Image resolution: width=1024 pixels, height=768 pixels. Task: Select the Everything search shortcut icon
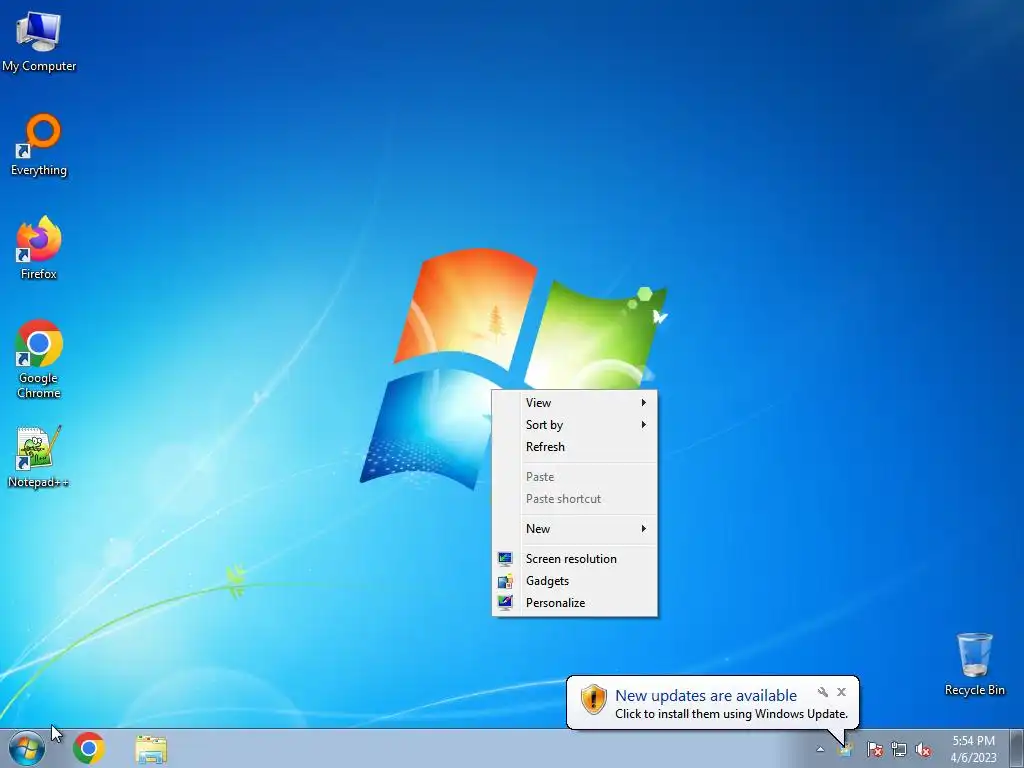click(x=39, y=145)
